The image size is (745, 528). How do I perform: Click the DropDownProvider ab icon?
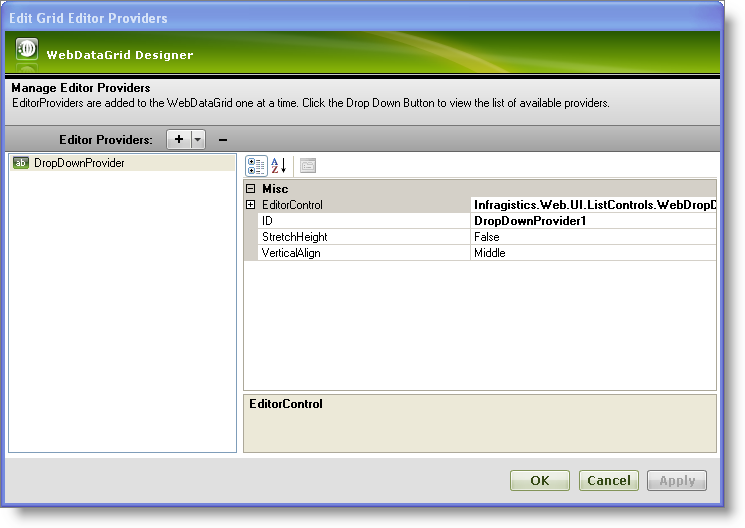pos(20,163)
